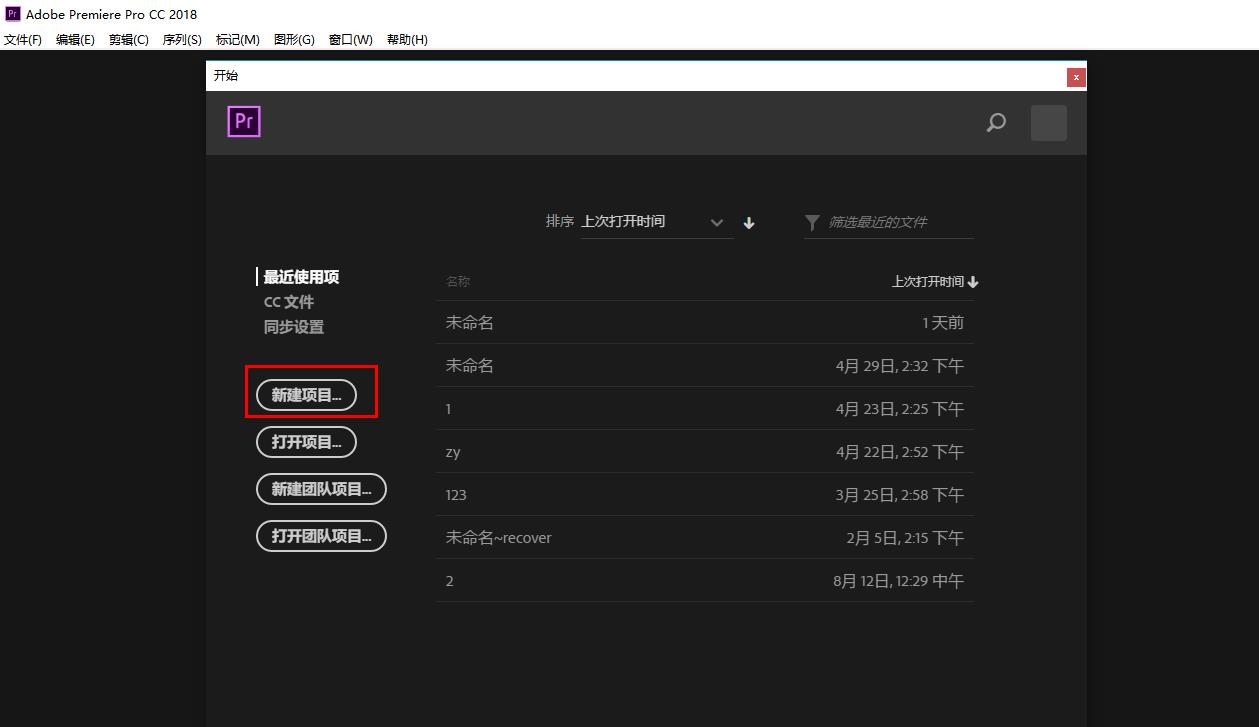Image resolution: width=1259 pixels, height=727 pixels.
Task: Open the 帮助(H) menu
Action: point(406,40)
